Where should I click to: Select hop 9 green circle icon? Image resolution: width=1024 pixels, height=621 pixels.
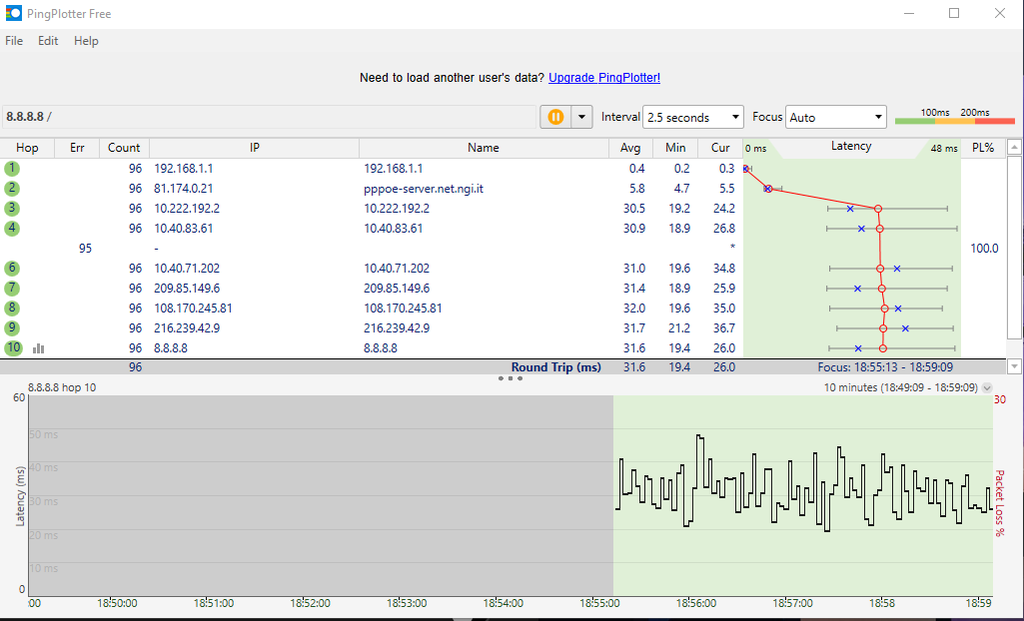(12, 328)
